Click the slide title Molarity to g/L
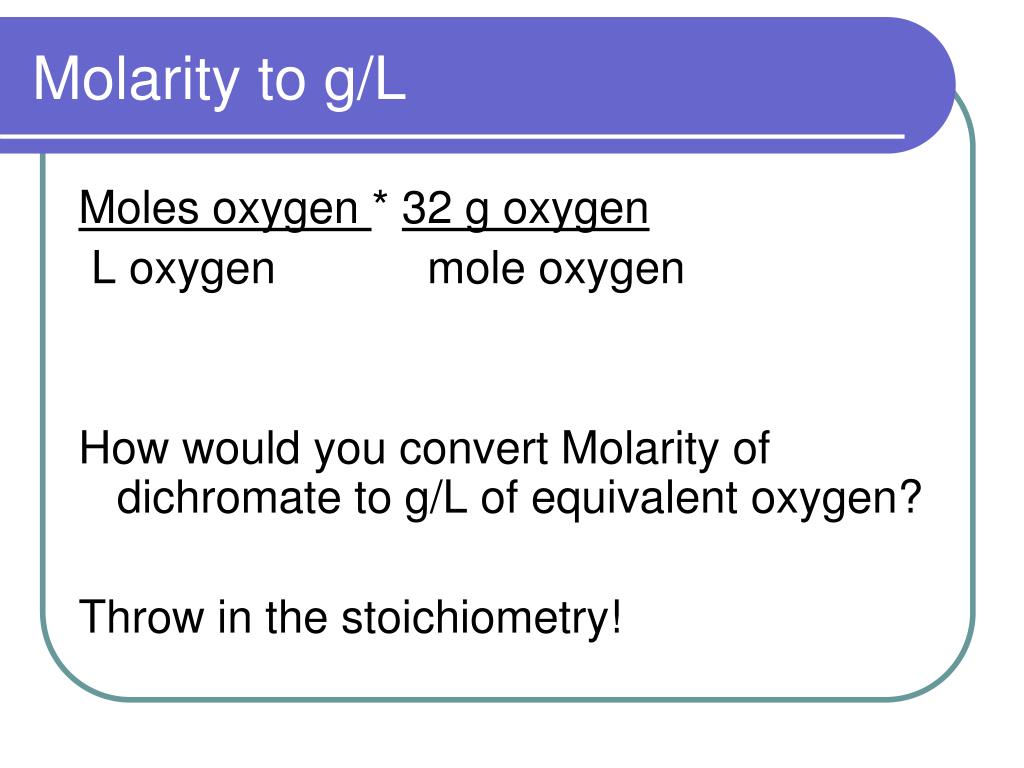The image size is (1024, 768). (219, 80)
